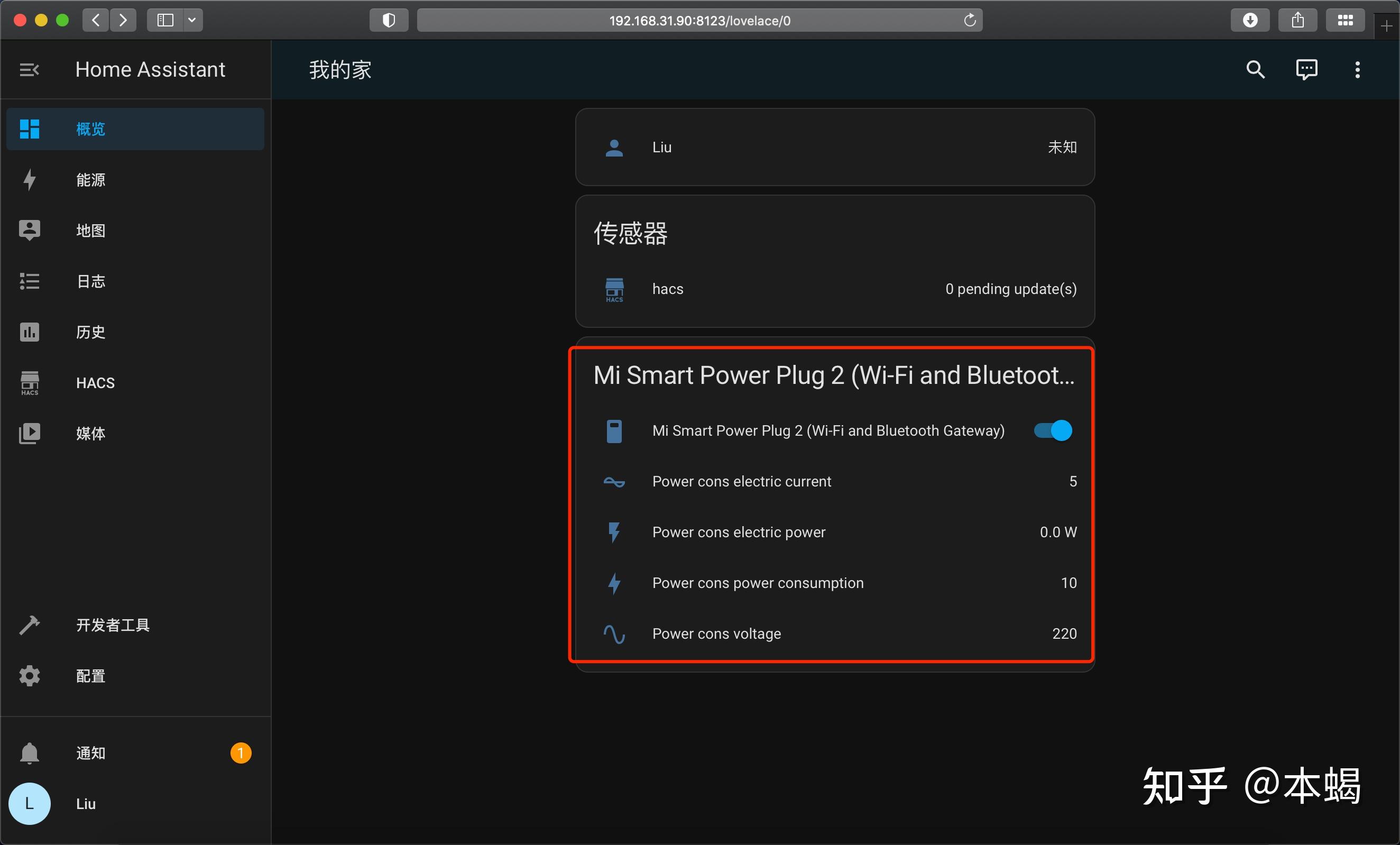Screen dimensions: 1400x845
Task: Click the Power cons voltage sine icon
Action: click(x=614, y=634)
